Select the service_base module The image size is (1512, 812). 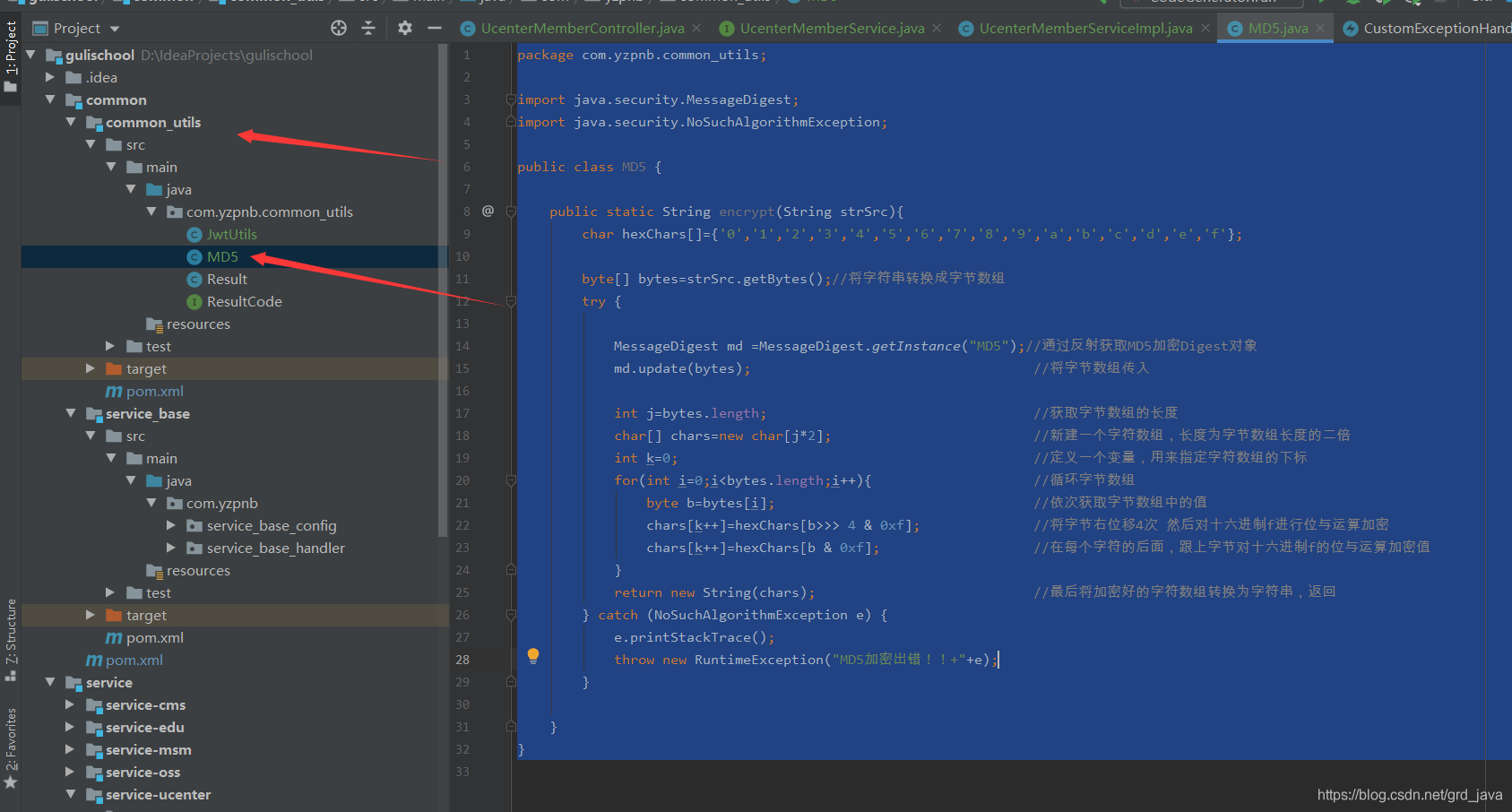(x=147, y=413)
